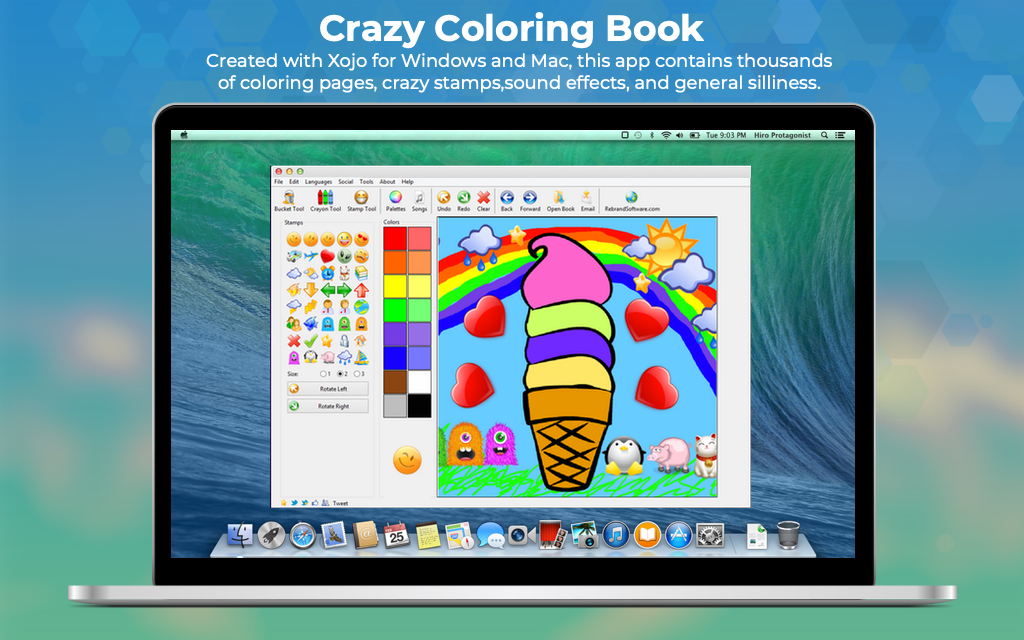Viewport: 1024px width, 640px height.
Task: Activate the Stamp Tool
Action: (361, 199)
